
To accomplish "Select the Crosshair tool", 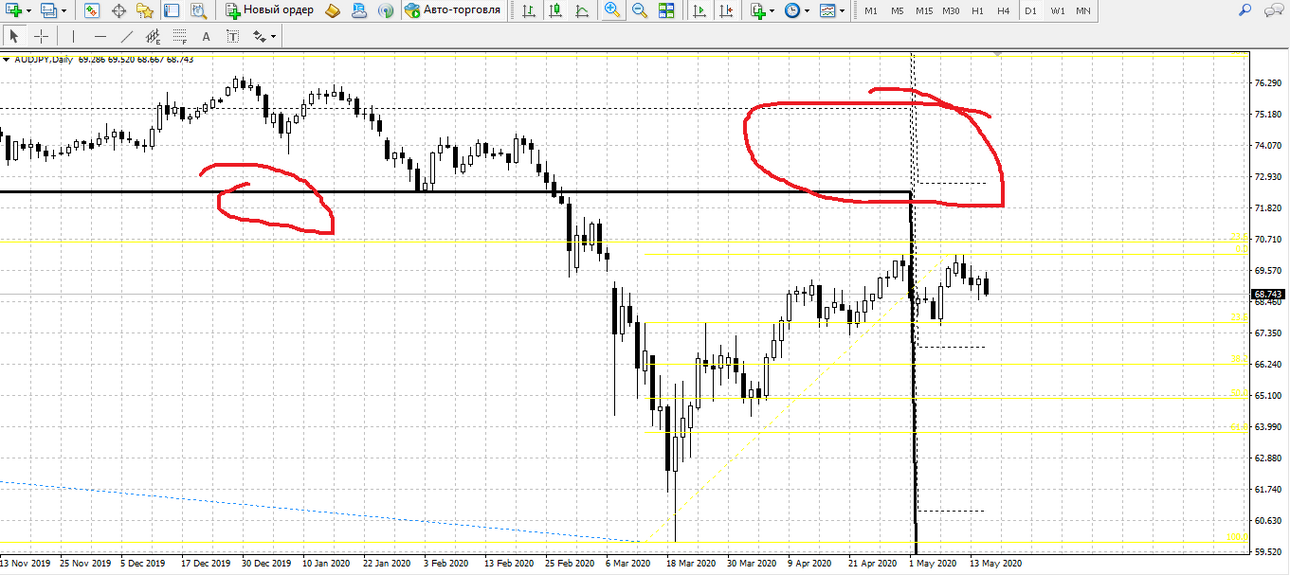I will click(41, 36).
